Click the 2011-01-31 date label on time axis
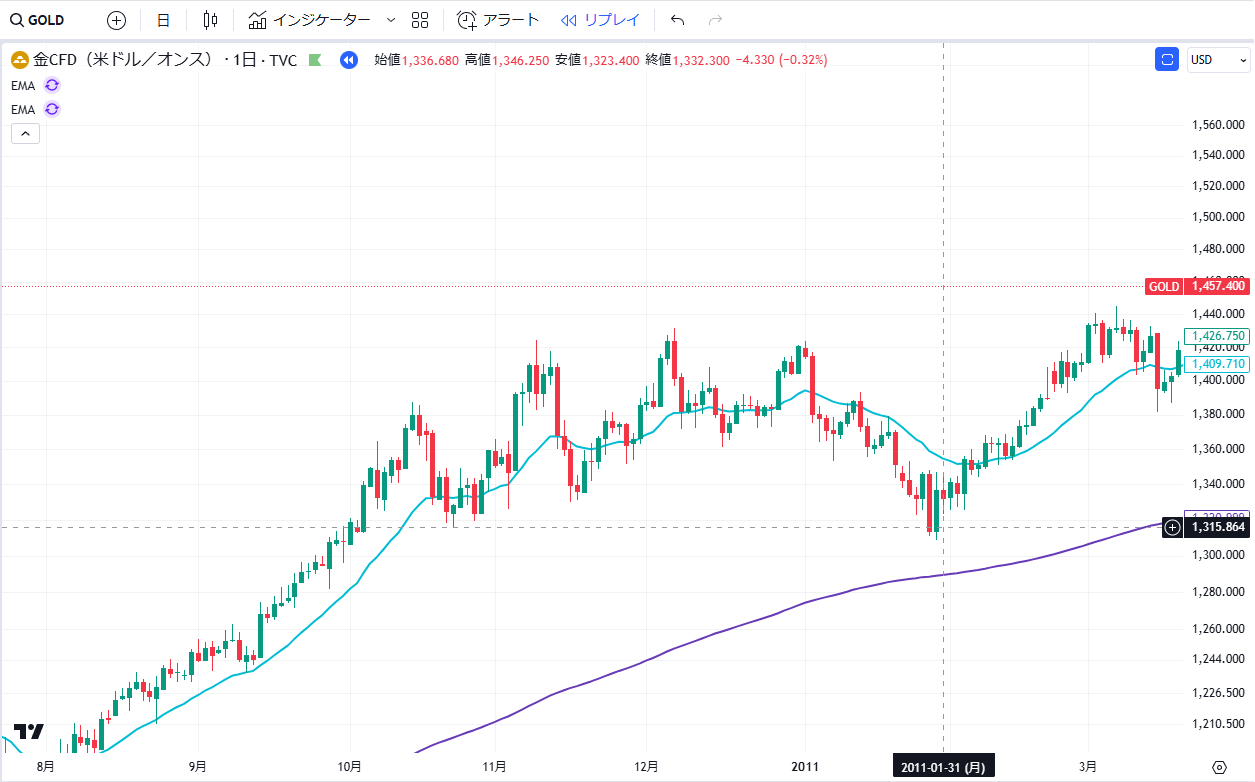Screen dimensions: 1255x782 coord(943,767)
